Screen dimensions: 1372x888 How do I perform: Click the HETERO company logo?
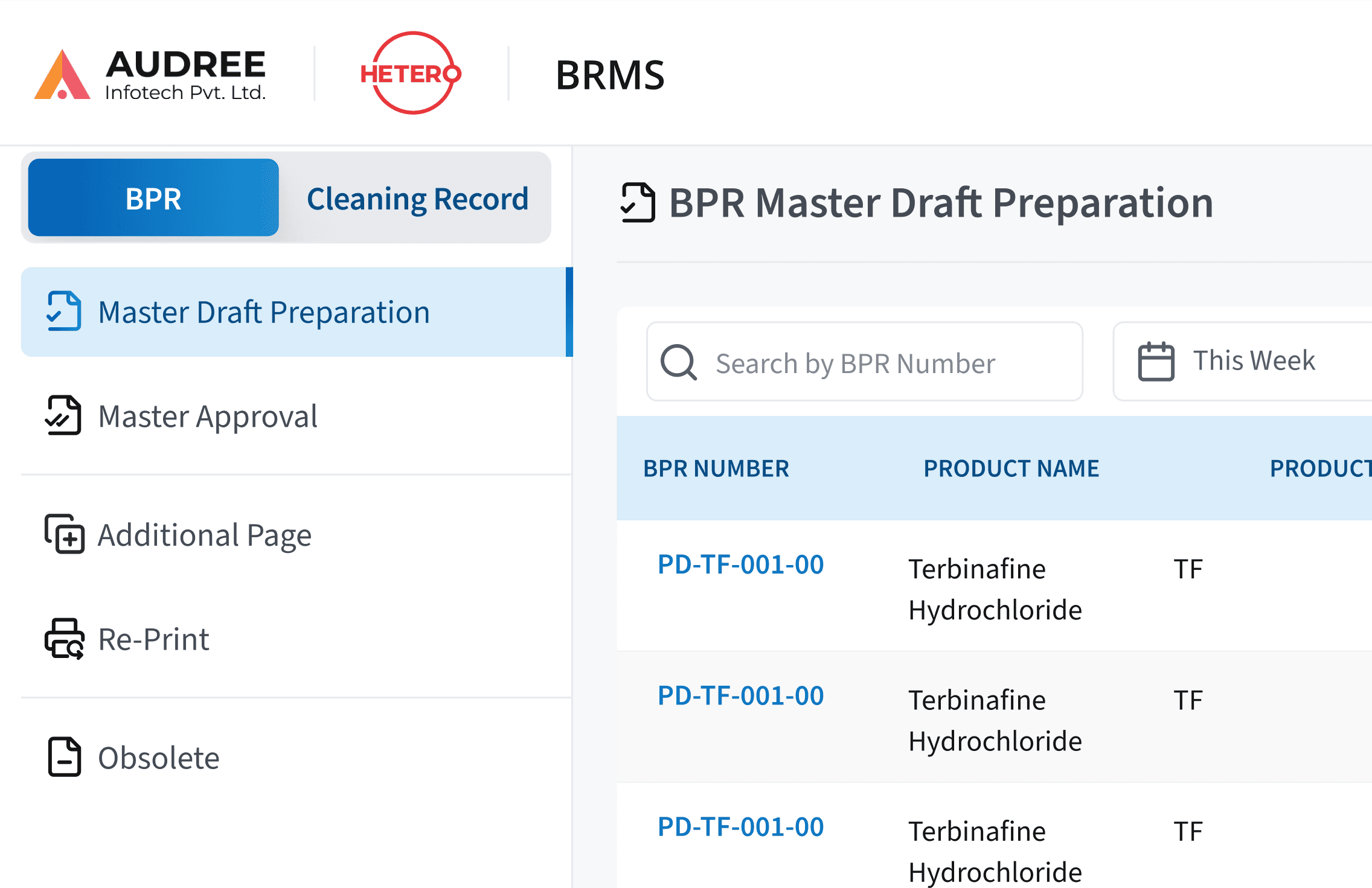click(x=411, y=74)
